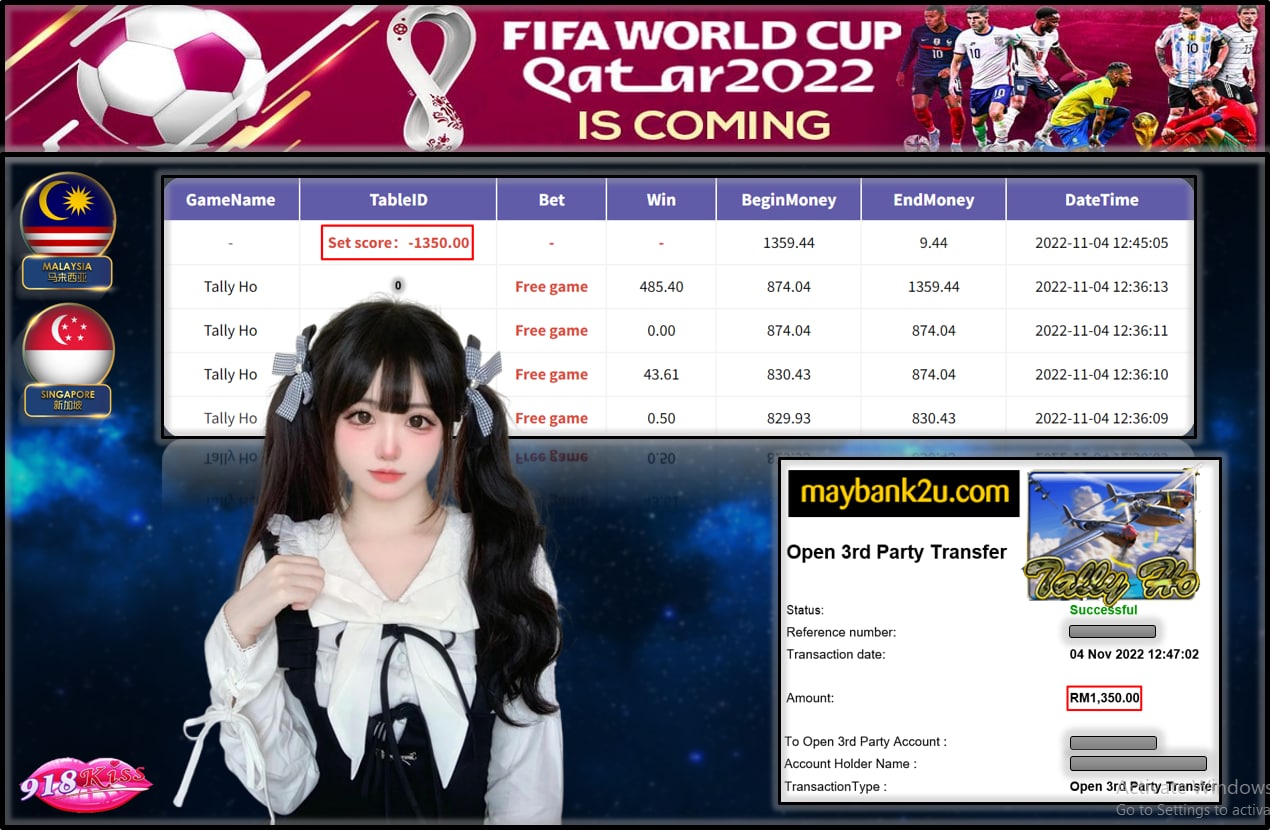Click Tally Ho in the 12:36:11 row
Viewport: 1270px width, 830px height.
tap(231, 331)
